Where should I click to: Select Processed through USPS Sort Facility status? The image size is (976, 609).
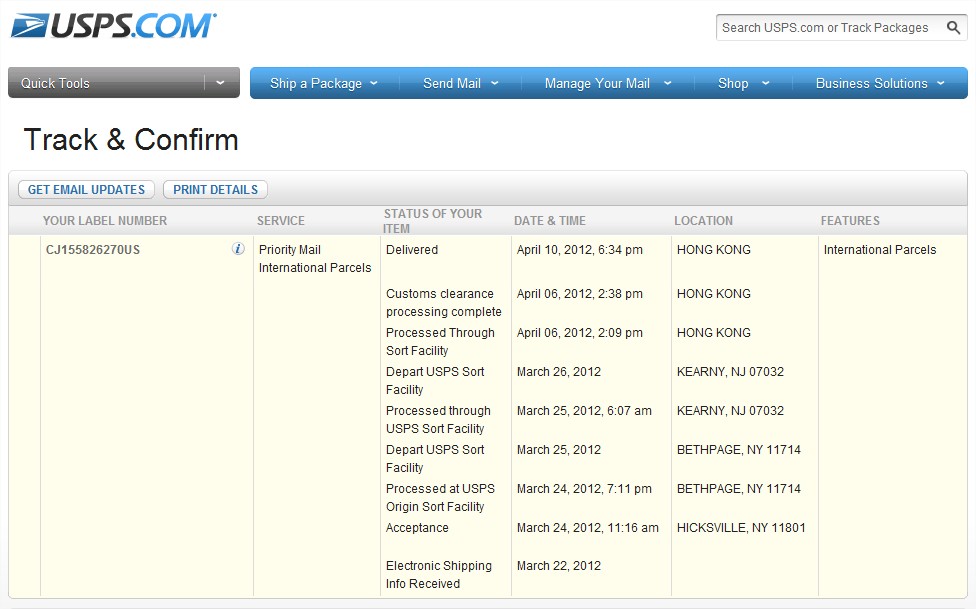438,420
